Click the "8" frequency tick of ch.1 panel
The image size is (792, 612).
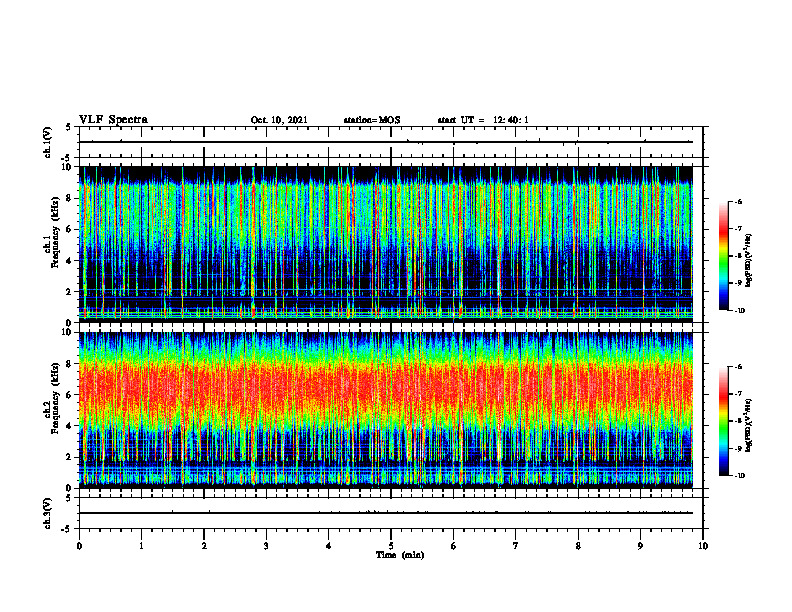pos(70,198)
